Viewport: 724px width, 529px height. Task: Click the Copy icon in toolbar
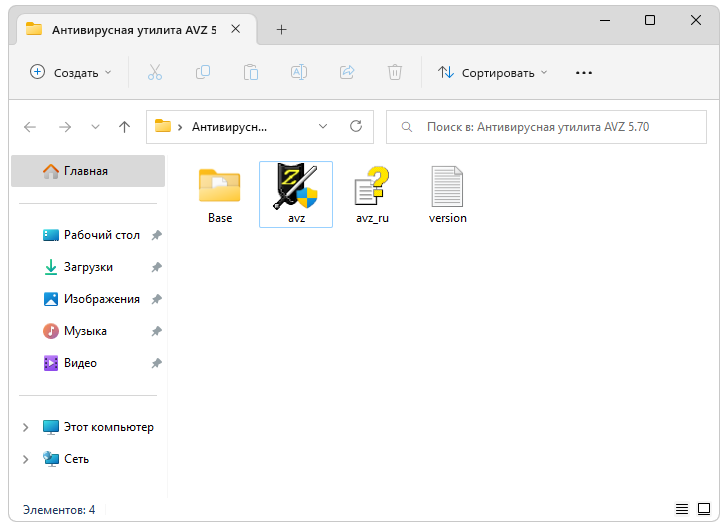tap(203, 72)
